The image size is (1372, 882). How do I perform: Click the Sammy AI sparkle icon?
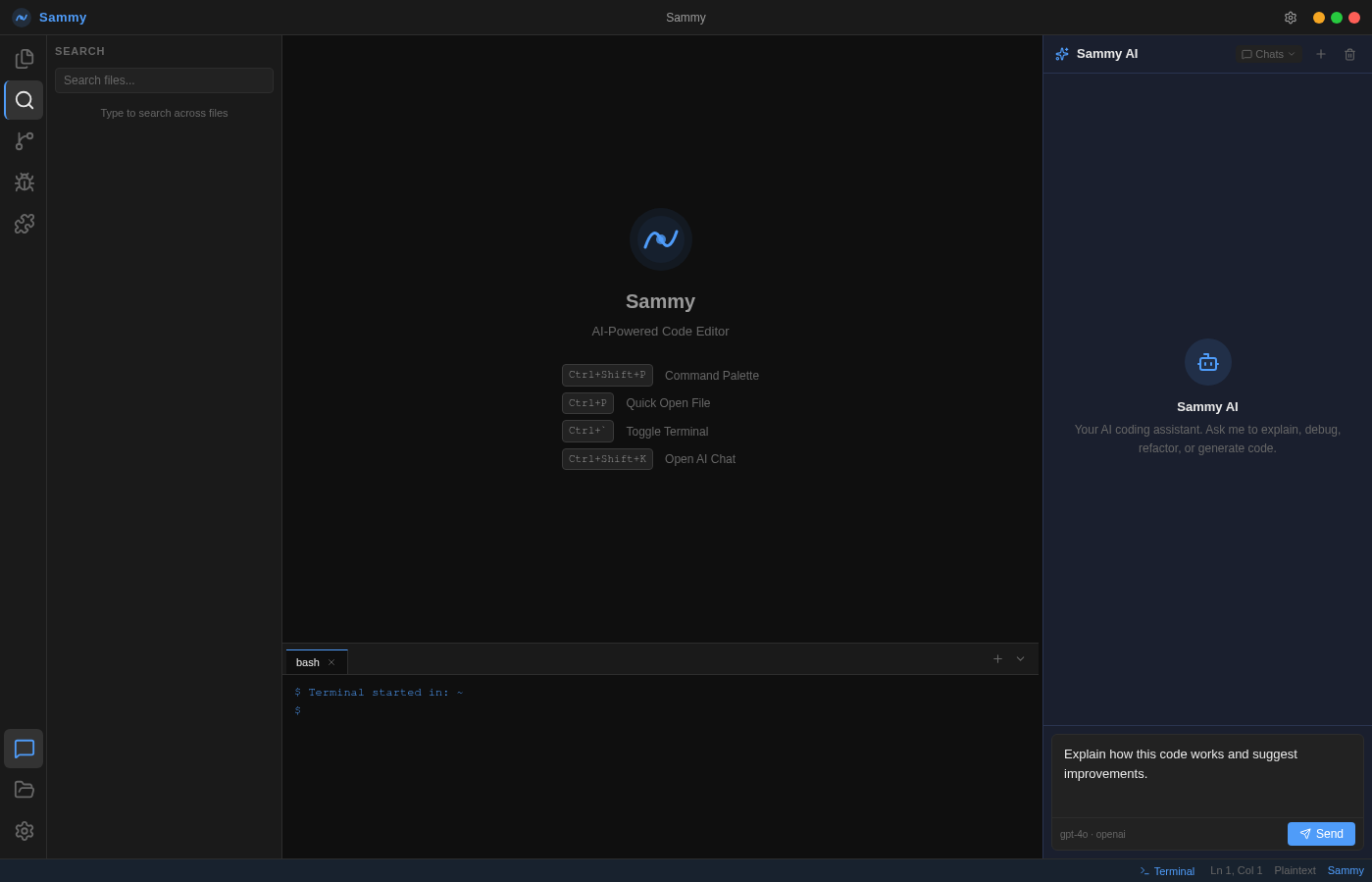[x=1061, y=54]
